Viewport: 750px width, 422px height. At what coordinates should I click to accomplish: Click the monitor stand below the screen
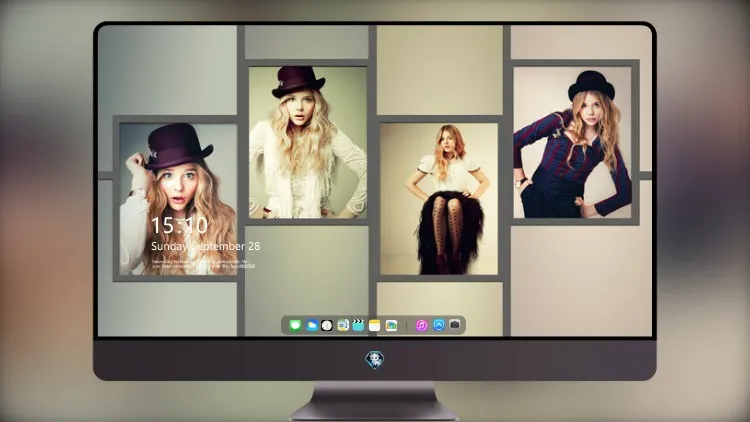375,401
